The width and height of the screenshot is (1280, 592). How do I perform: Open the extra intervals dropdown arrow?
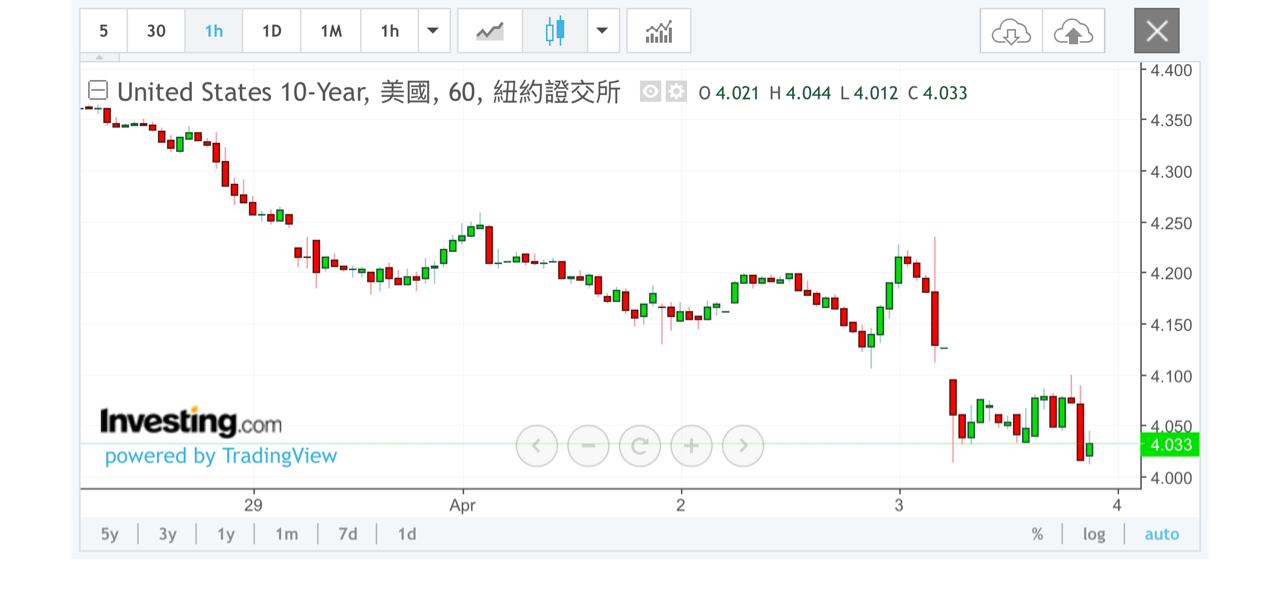[433, 31]
